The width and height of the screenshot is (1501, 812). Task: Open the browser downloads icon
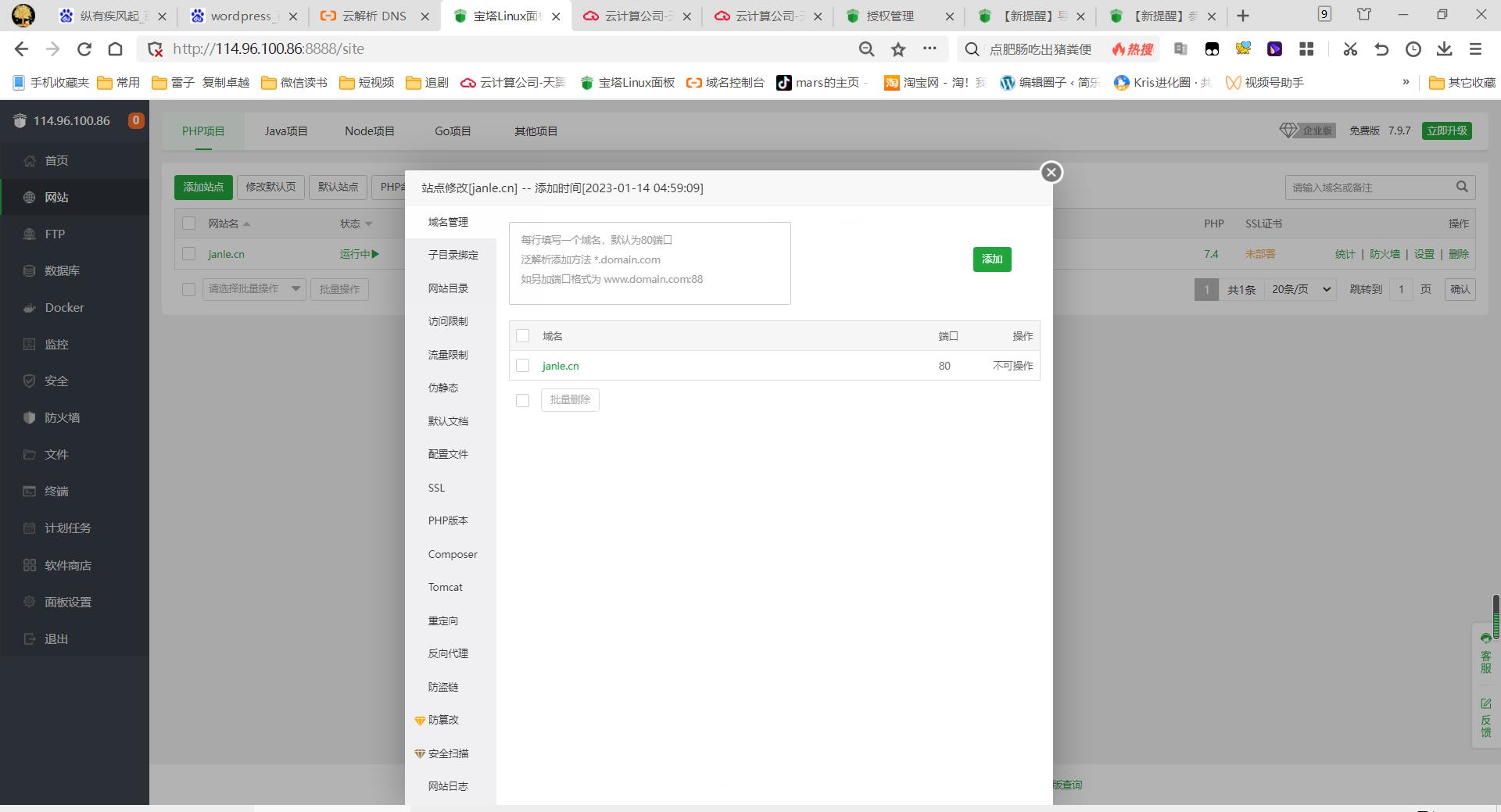[x=1444, y=49]
